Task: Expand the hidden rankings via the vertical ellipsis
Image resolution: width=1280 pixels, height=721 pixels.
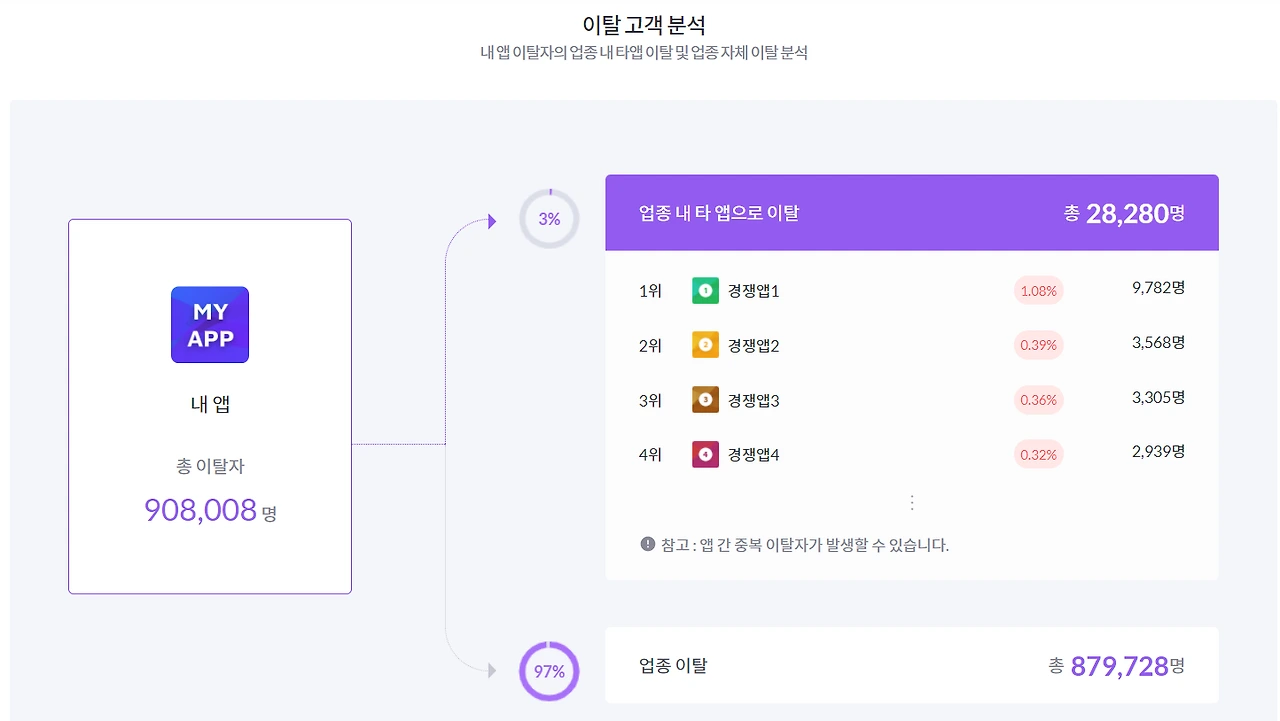Action: tap(911, 500)
